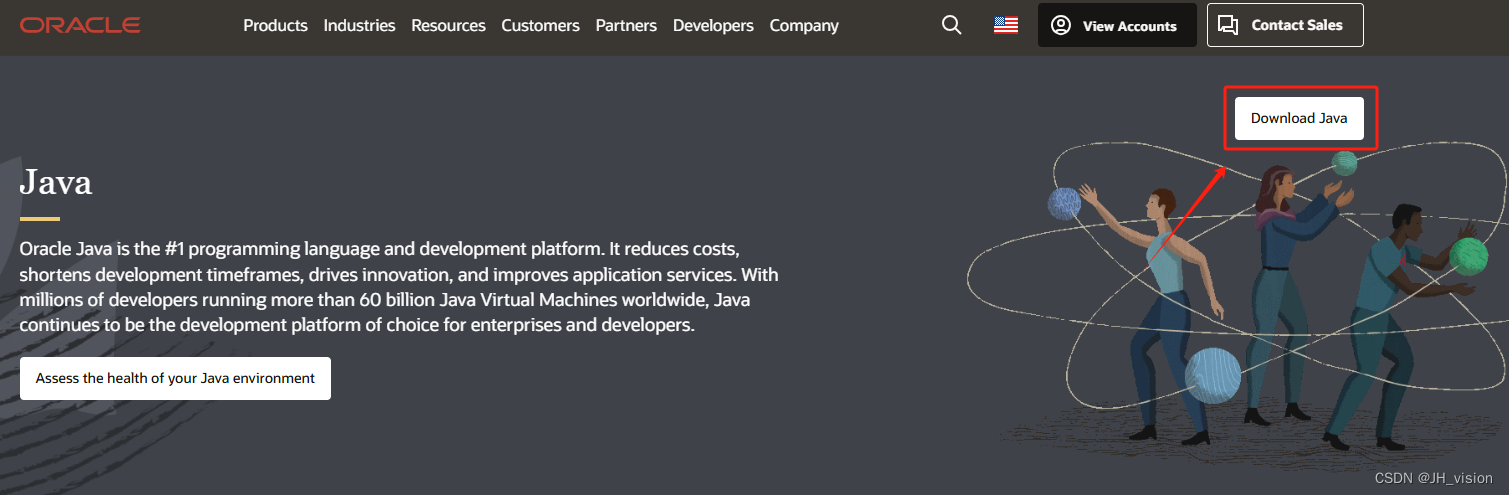Click the chat bubble icon in Contact Sales
The image size is (1509, 495).
[x=1229, y=25]
